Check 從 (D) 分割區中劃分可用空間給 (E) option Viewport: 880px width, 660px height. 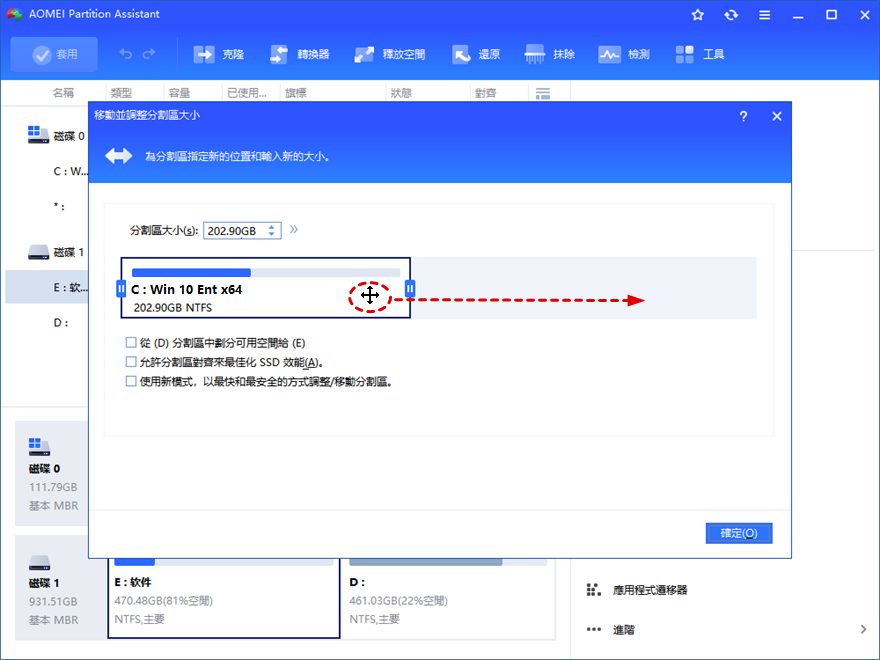point(131,342)
